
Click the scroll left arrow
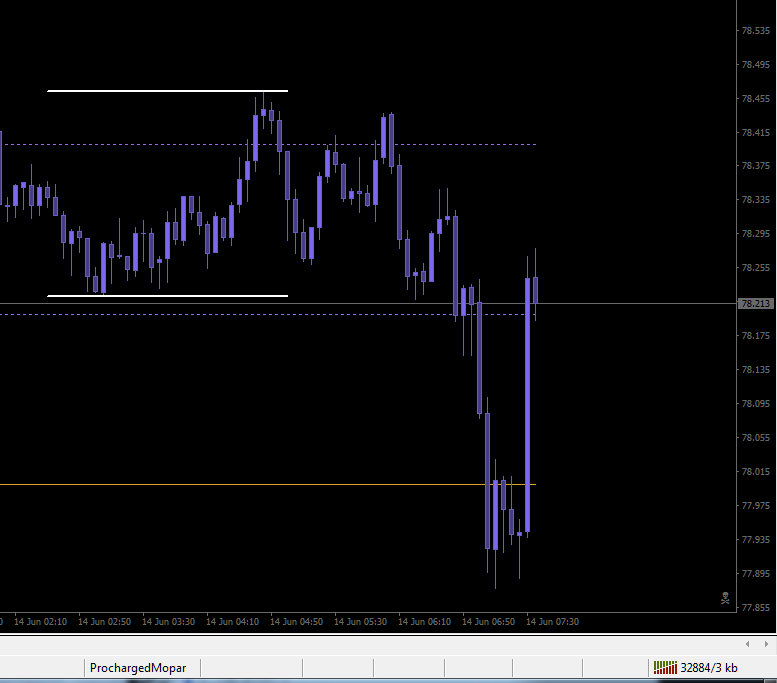[747, 644]
